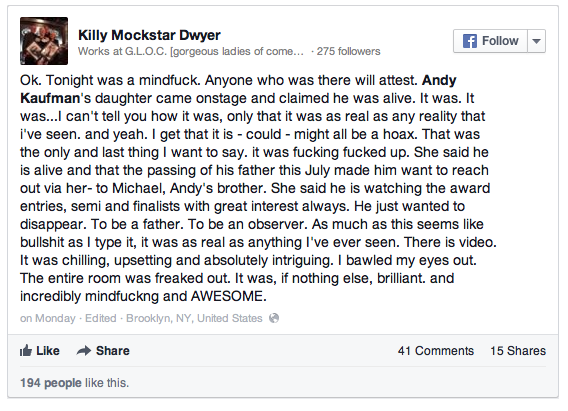View the post's Edited history
The image size is (568, 411).
click(101, 318)
